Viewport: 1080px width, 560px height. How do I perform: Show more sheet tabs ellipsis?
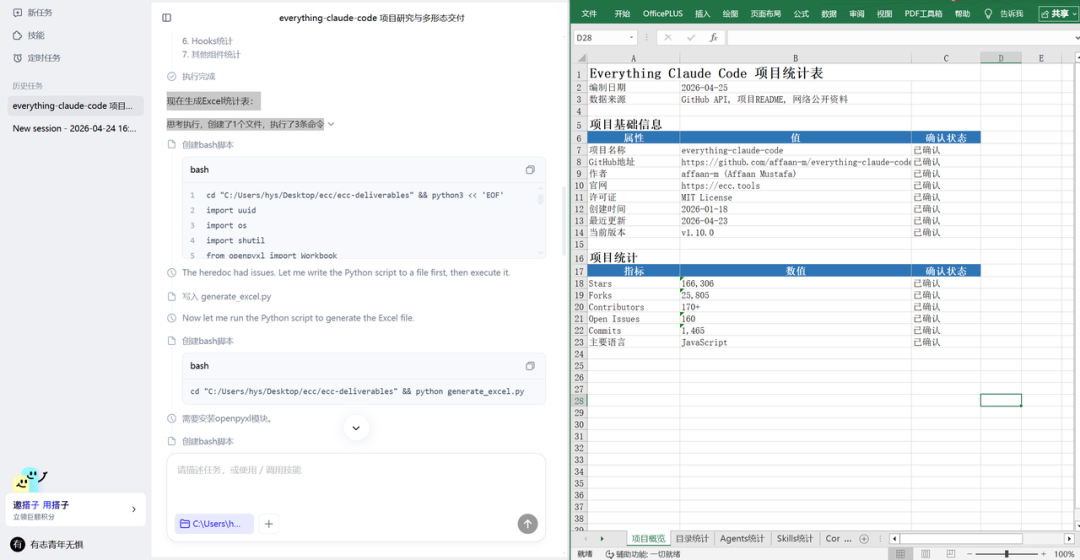tap(848, 539)
